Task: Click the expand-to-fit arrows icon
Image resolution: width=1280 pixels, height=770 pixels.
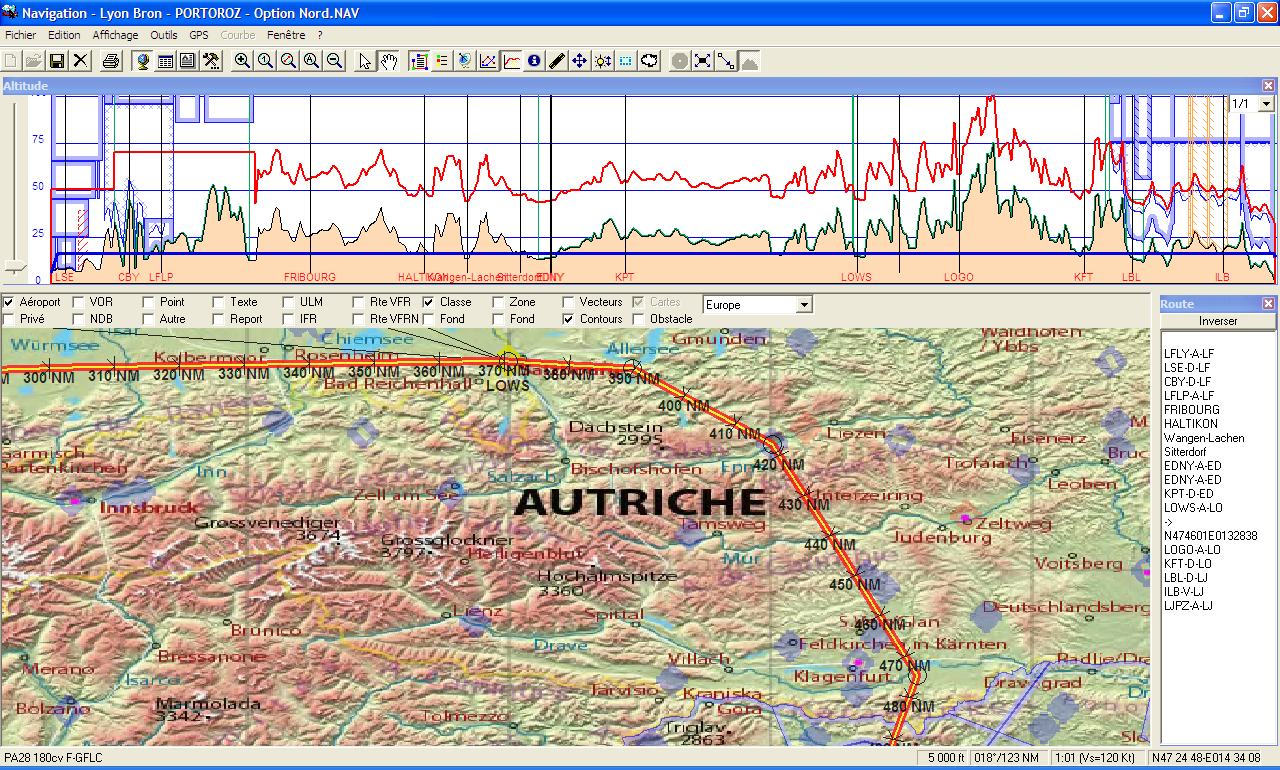Action: tap(703, 61)
